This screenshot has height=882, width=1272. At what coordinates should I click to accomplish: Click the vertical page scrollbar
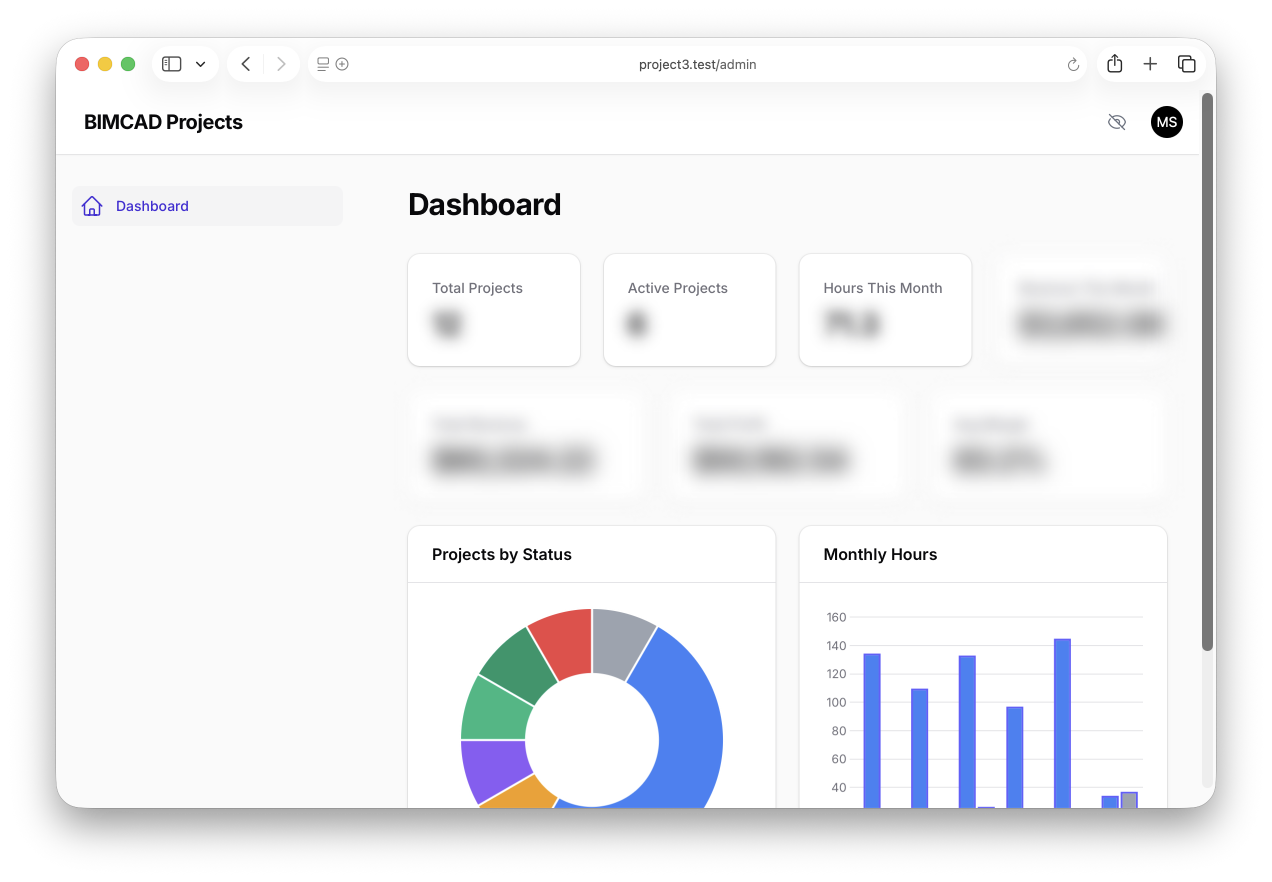(x=1207, y=370)
